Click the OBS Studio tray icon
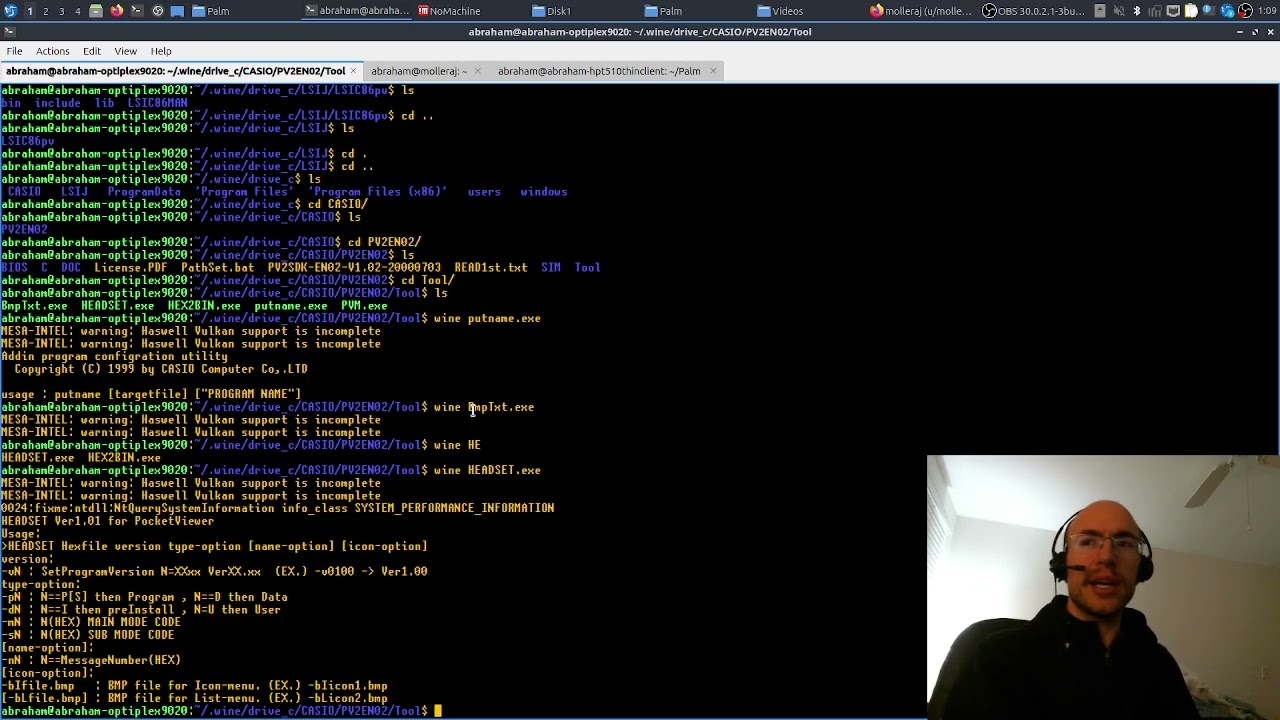Screen dimensions: 1280x720 (x=1245, y=11)
